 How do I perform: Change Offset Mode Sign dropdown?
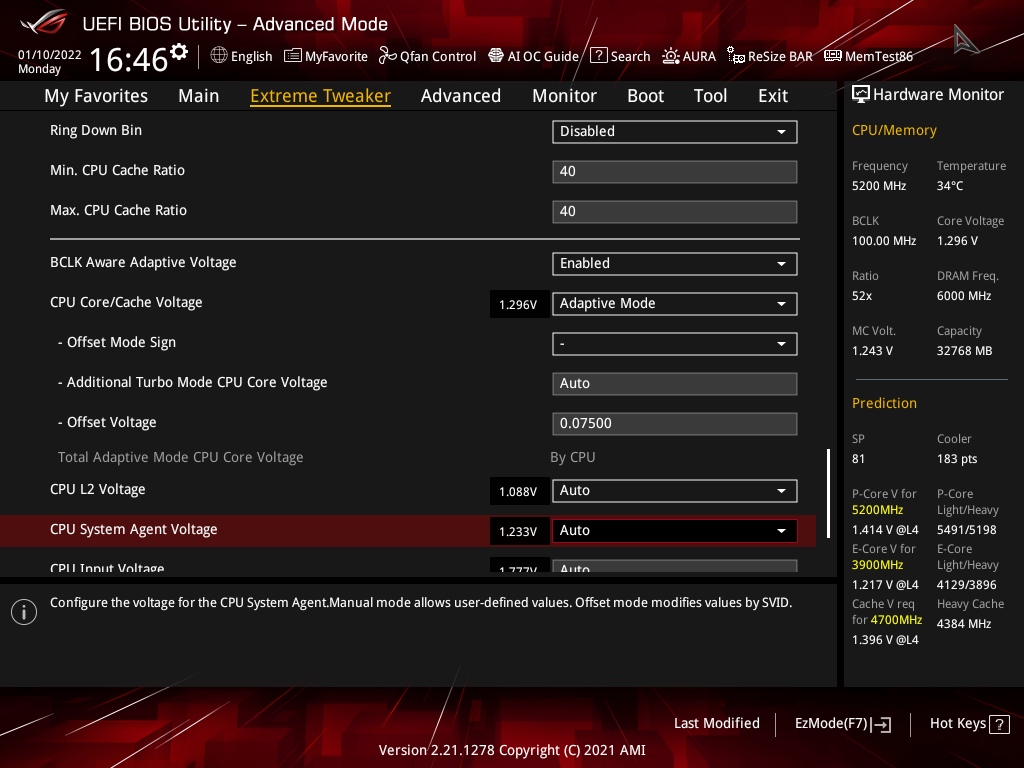675,344
